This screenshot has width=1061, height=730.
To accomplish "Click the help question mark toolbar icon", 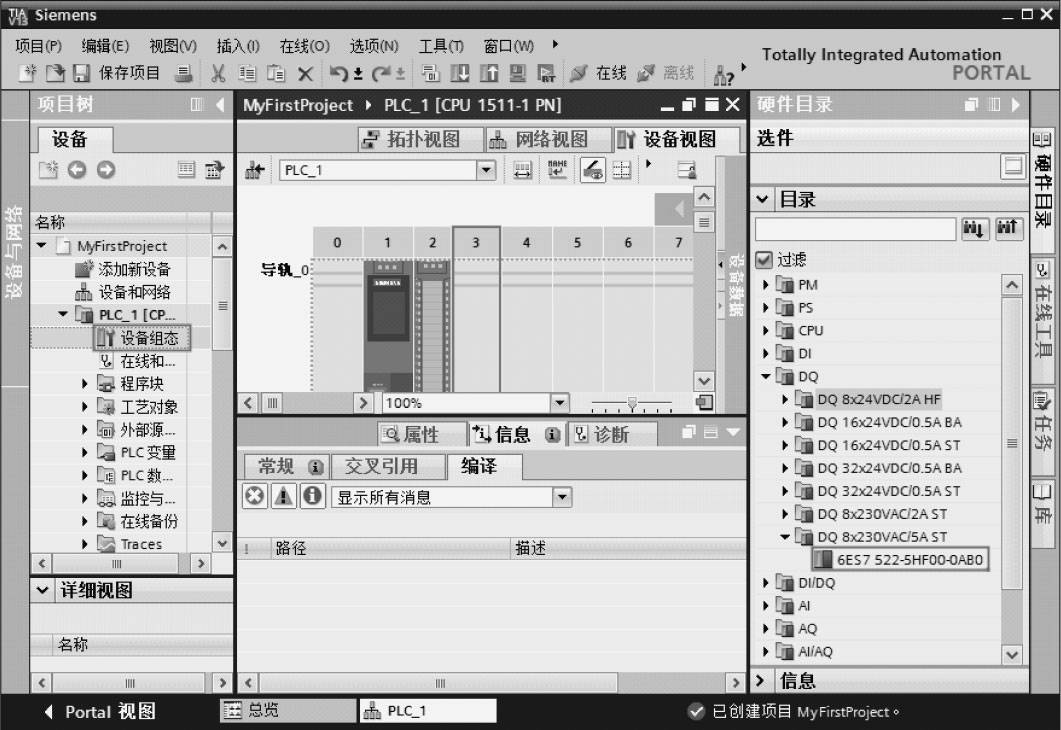I will point(723,75).
